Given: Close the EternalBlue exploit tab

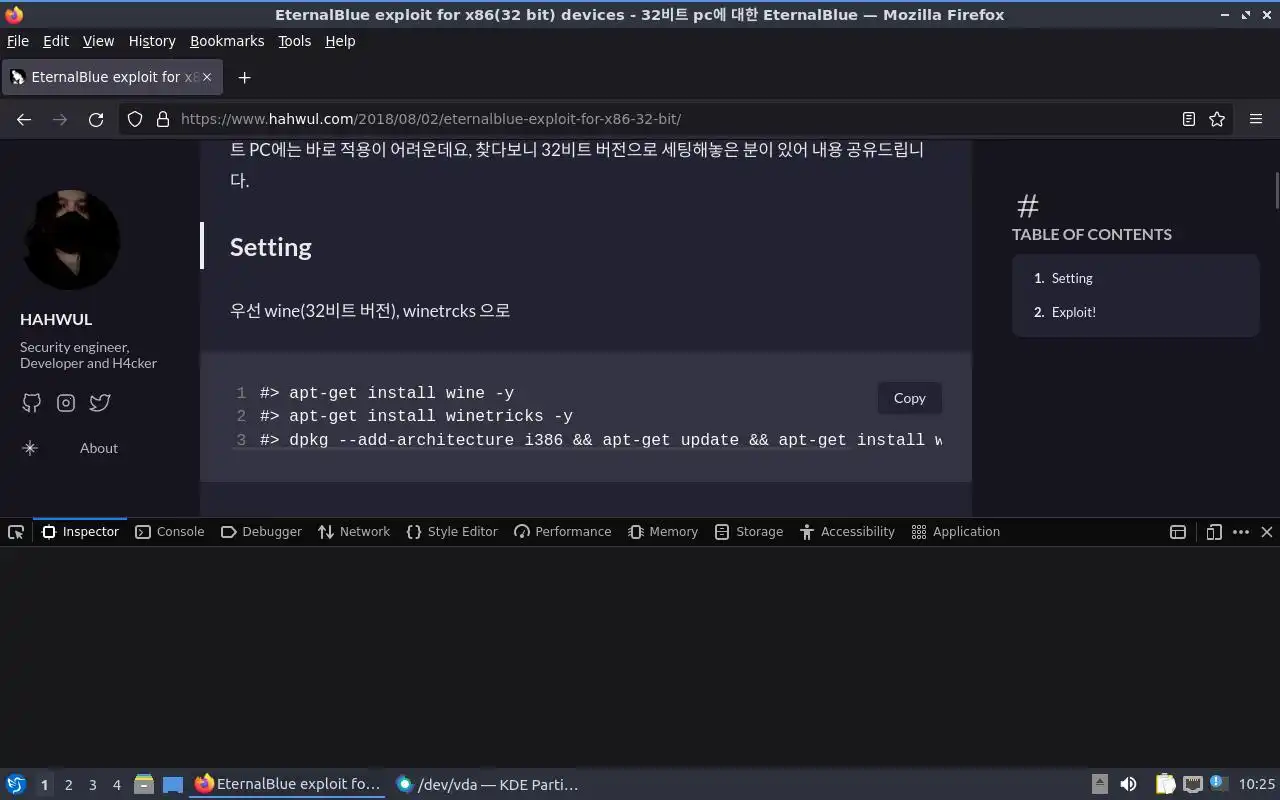Looking at the screenshot, I should pos(207,77).
